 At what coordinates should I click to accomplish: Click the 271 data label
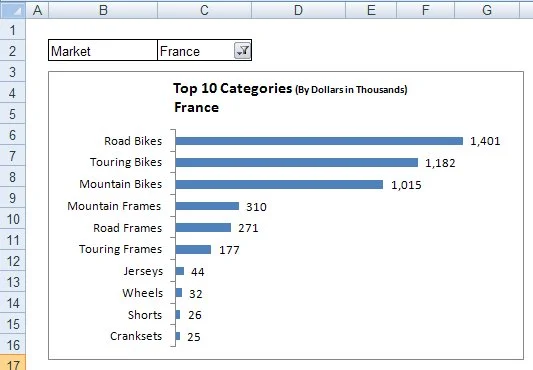click(248, 228)
